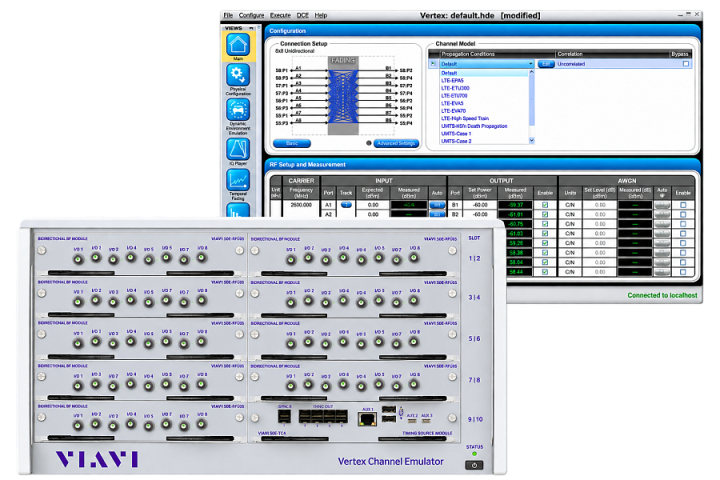Click the FADING block in the connection diagram
Viewport: 720px width, 480px height.
click(343, 96)
